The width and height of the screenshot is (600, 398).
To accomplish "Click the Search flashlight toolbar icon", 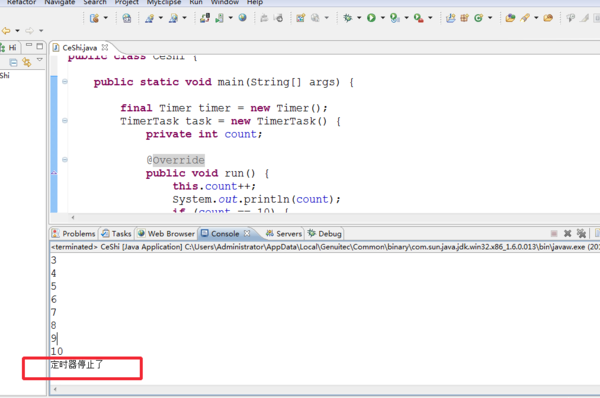I will coord(525,18).
